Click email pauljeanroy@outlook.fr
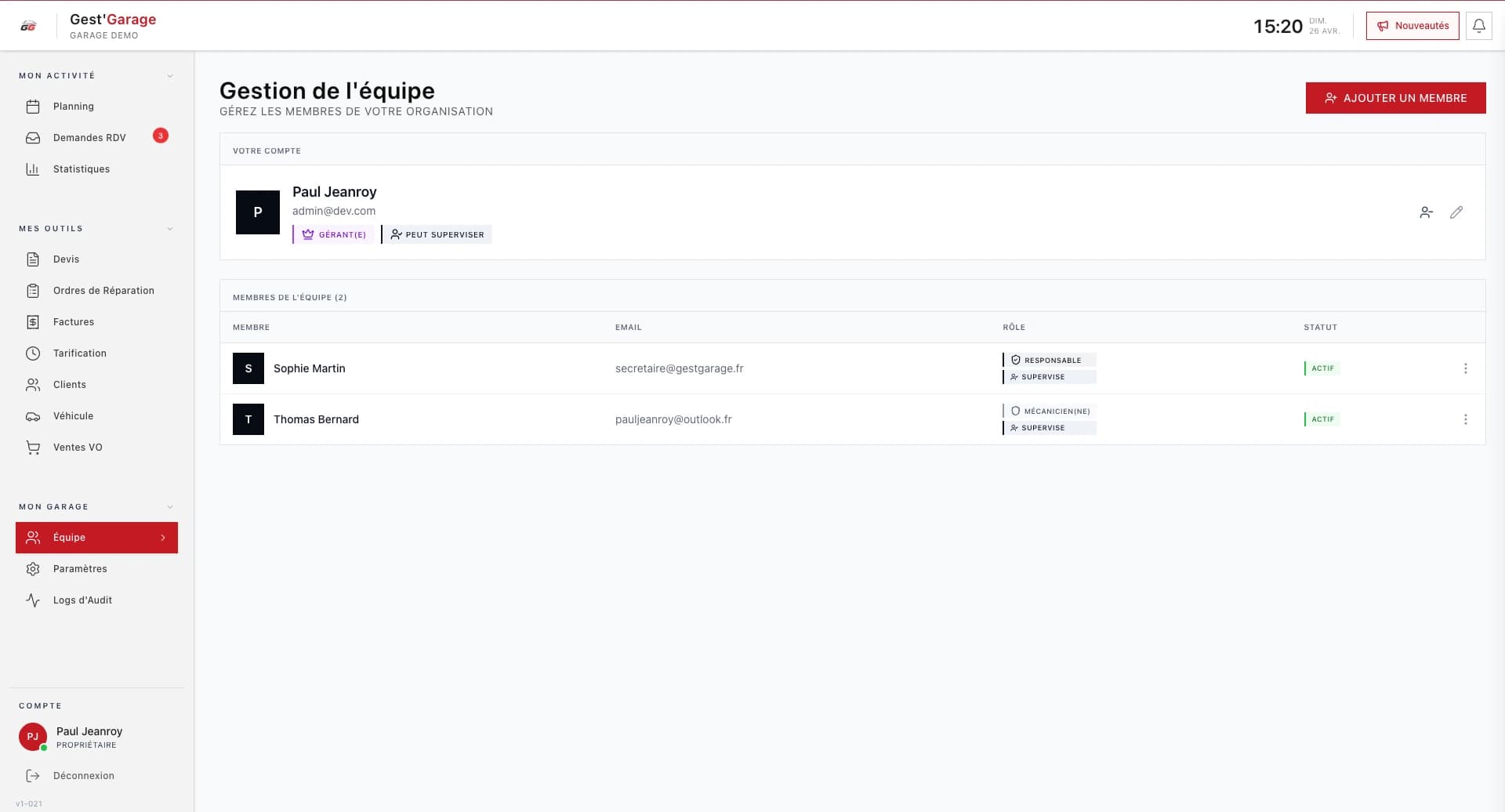 pyautogui.click(x=673, y=419)
